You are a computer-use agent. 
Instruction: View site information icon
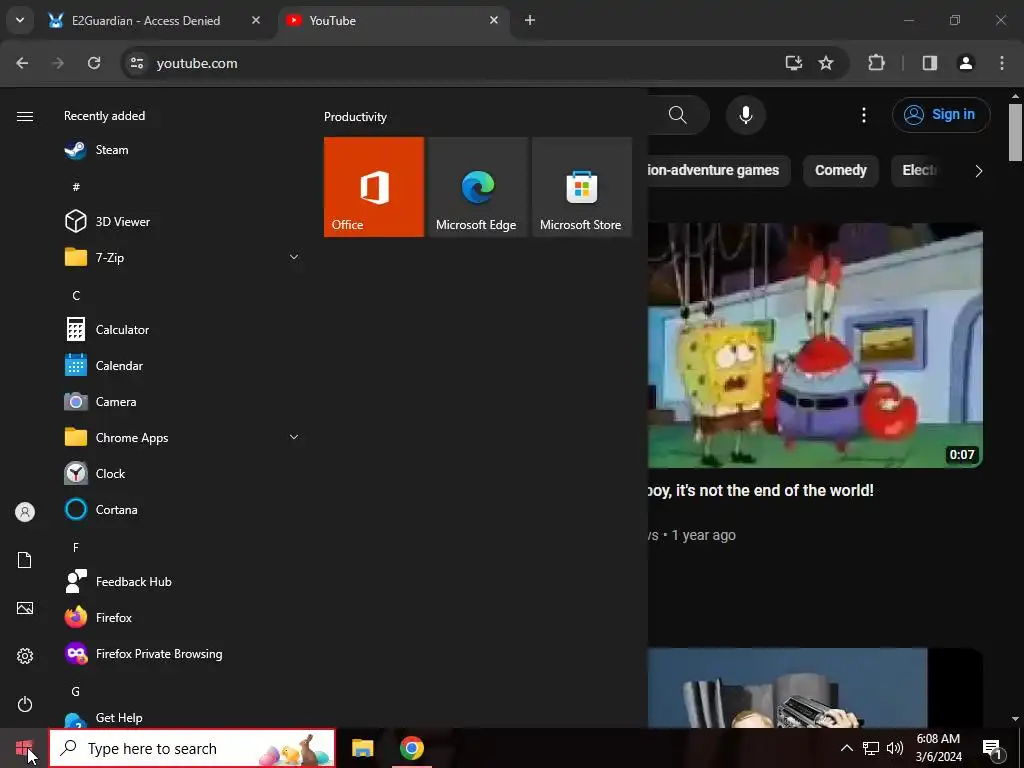pyautogui.click(x=137, y=63)
